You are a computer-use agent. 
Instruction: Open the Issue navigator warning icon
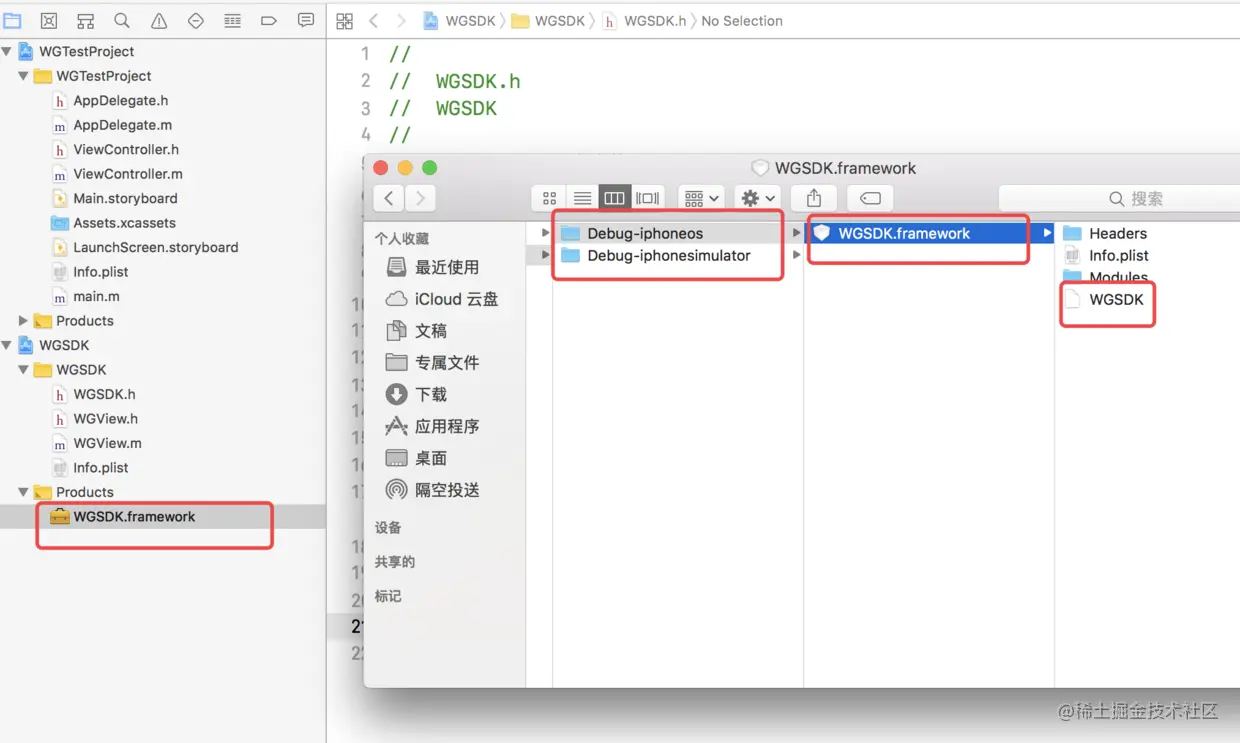[159, 20]
